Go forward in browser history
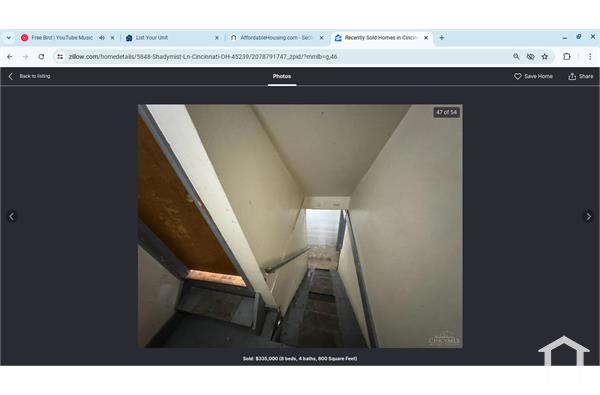This screenshot has height=395, width=600. [x=26, y=57]
